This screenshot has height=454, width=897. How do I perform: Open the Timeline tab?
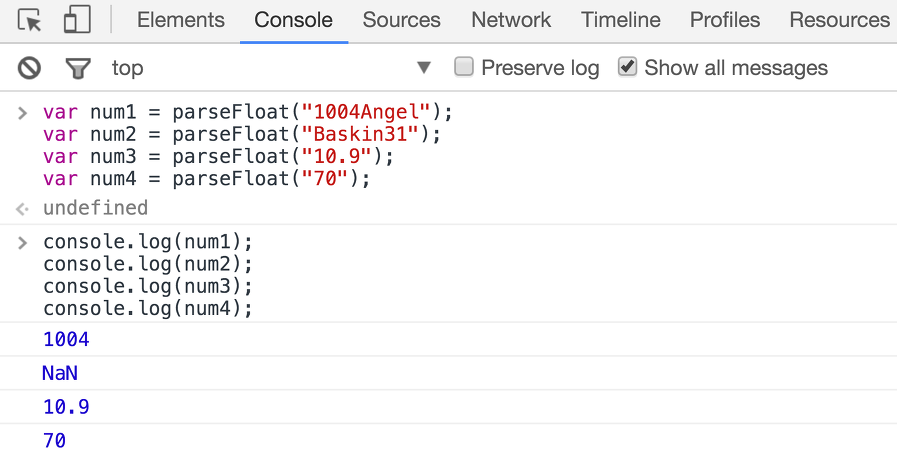point(620,20)
